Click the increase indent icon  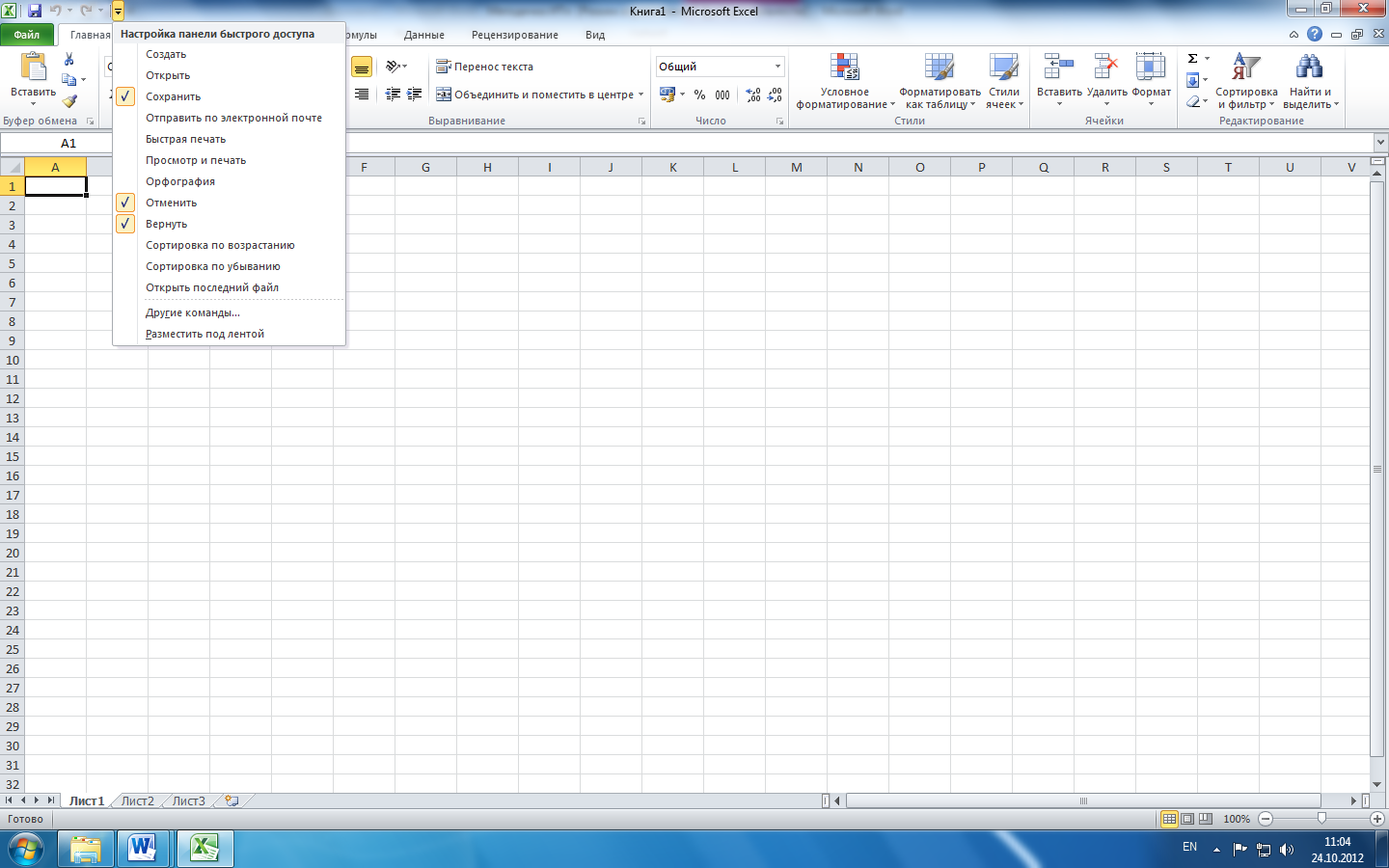tap(415, 95)
